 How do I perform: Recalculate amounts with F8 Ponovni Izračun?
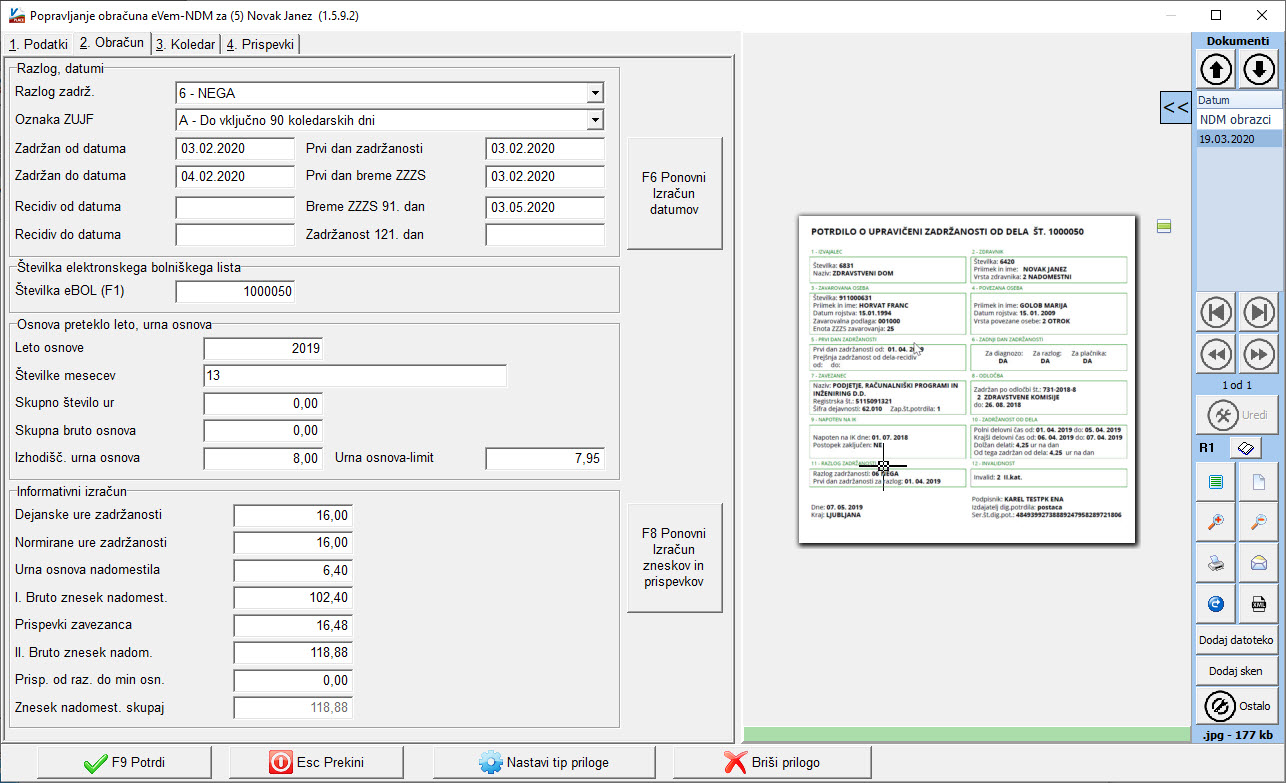click(x=675, y=556)
